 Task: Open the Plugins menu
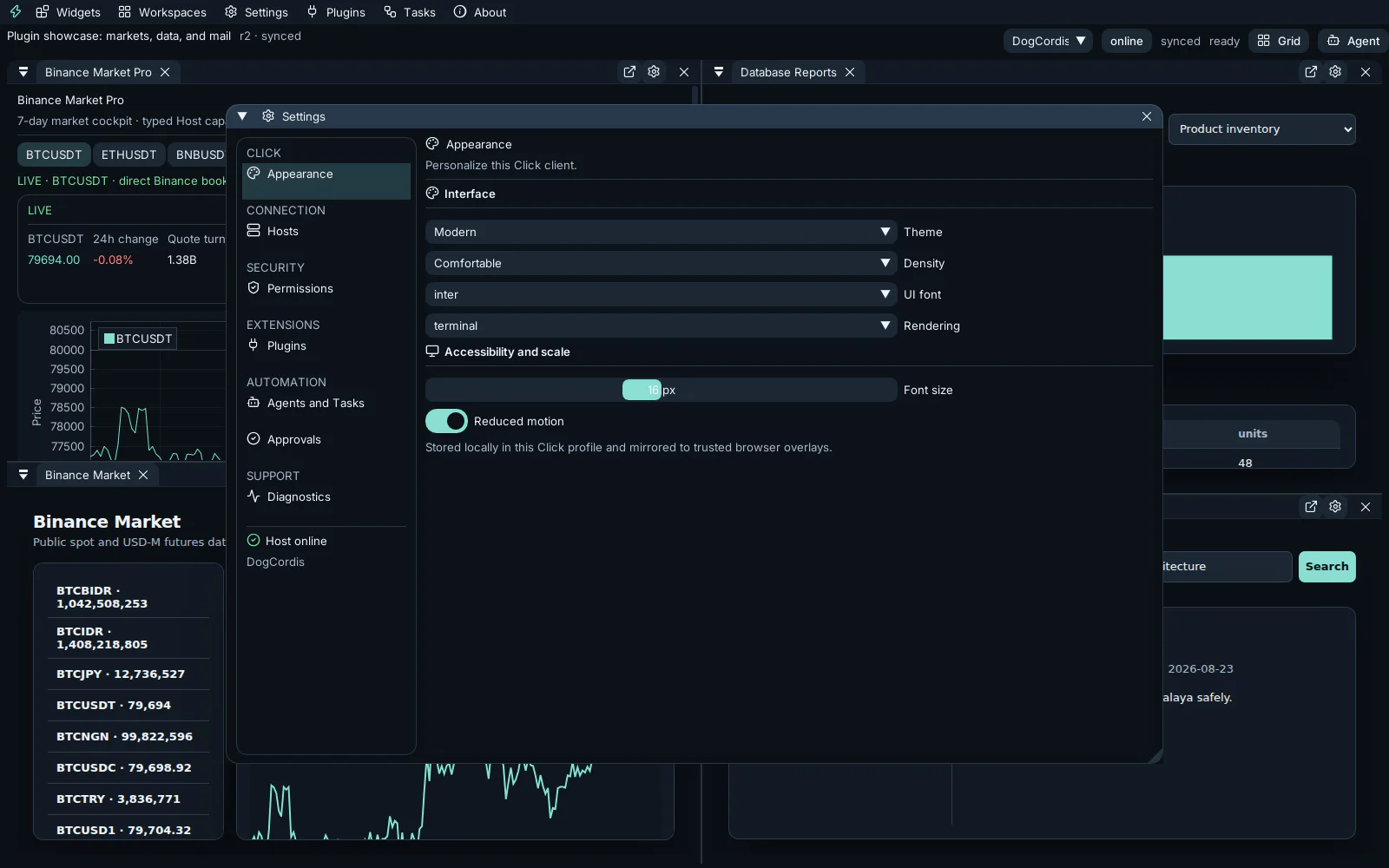pyautogui.click(x=336, y=12)
